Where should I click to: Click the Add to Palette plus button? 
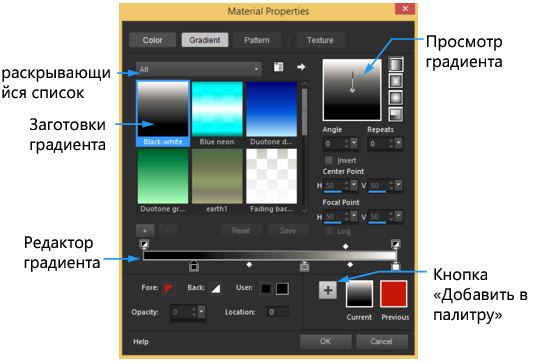click(x=328, y=290)
